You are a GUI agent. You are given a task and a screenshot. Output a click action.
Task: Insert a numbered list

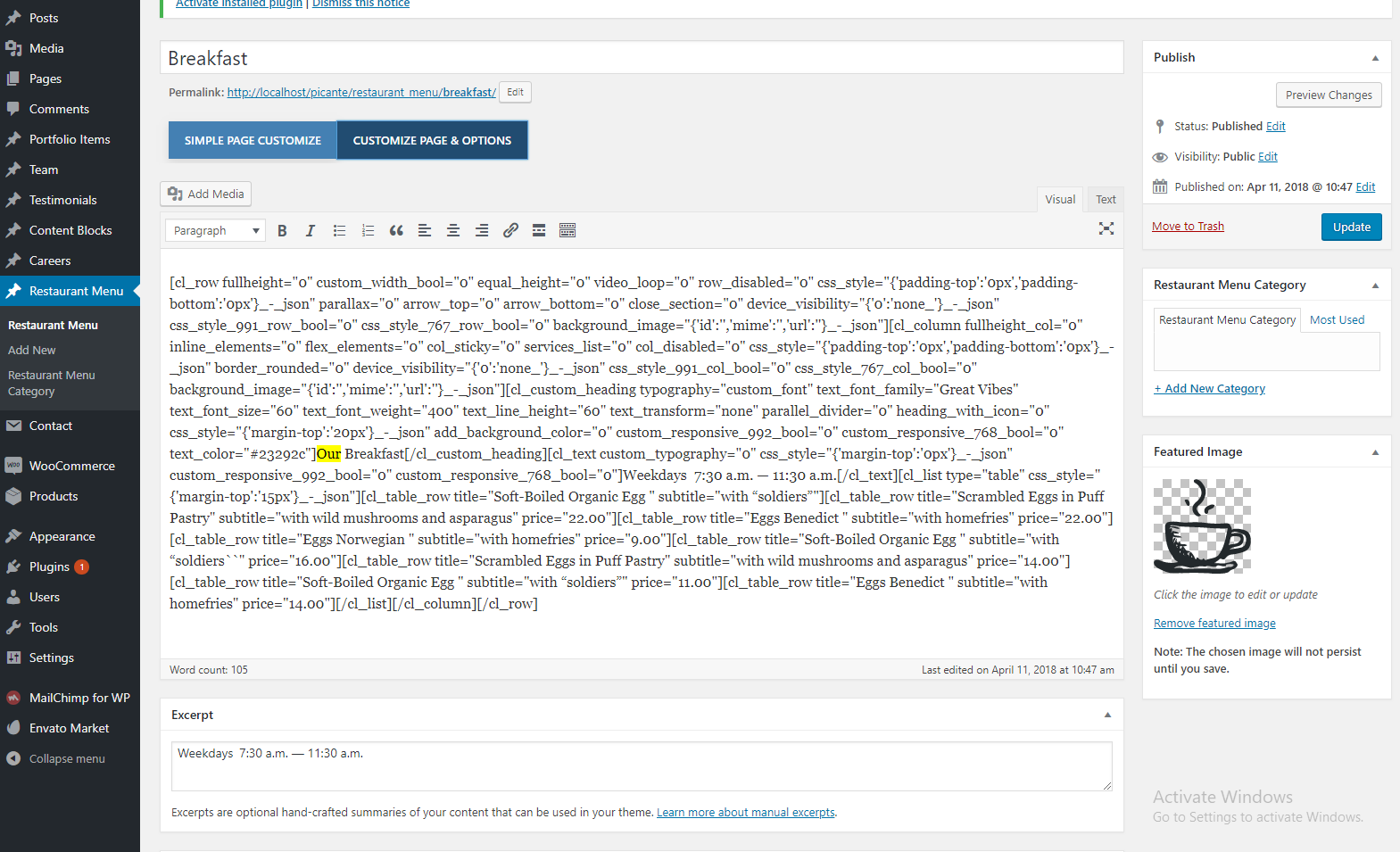368,230
